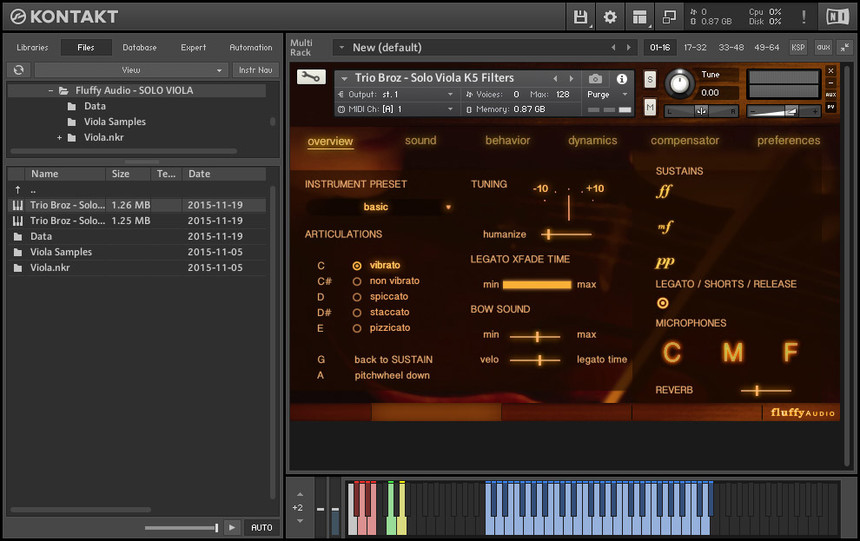Select pp sustain dynamic layer

point(665,262)
